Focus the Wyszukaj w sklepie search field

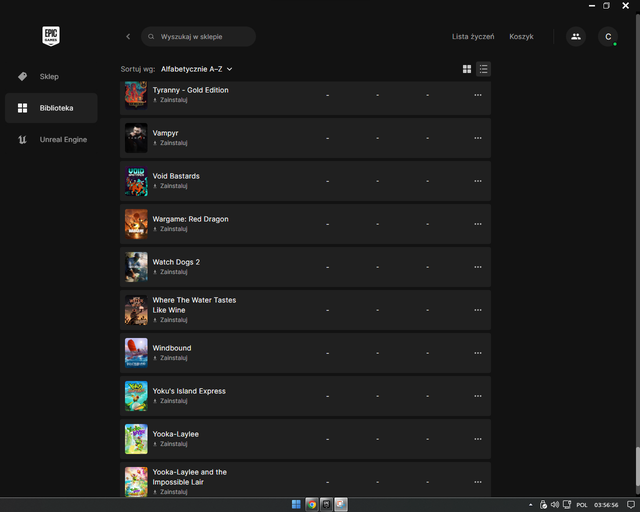point(198,37)
